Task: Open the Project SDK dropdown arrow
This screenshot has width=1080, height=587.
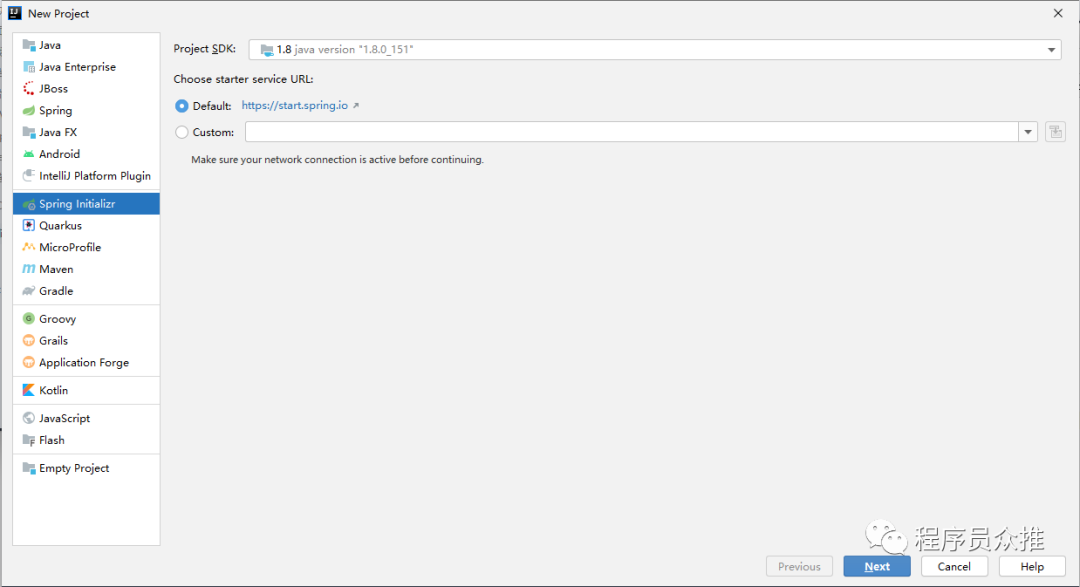Action: [1051, 50]
